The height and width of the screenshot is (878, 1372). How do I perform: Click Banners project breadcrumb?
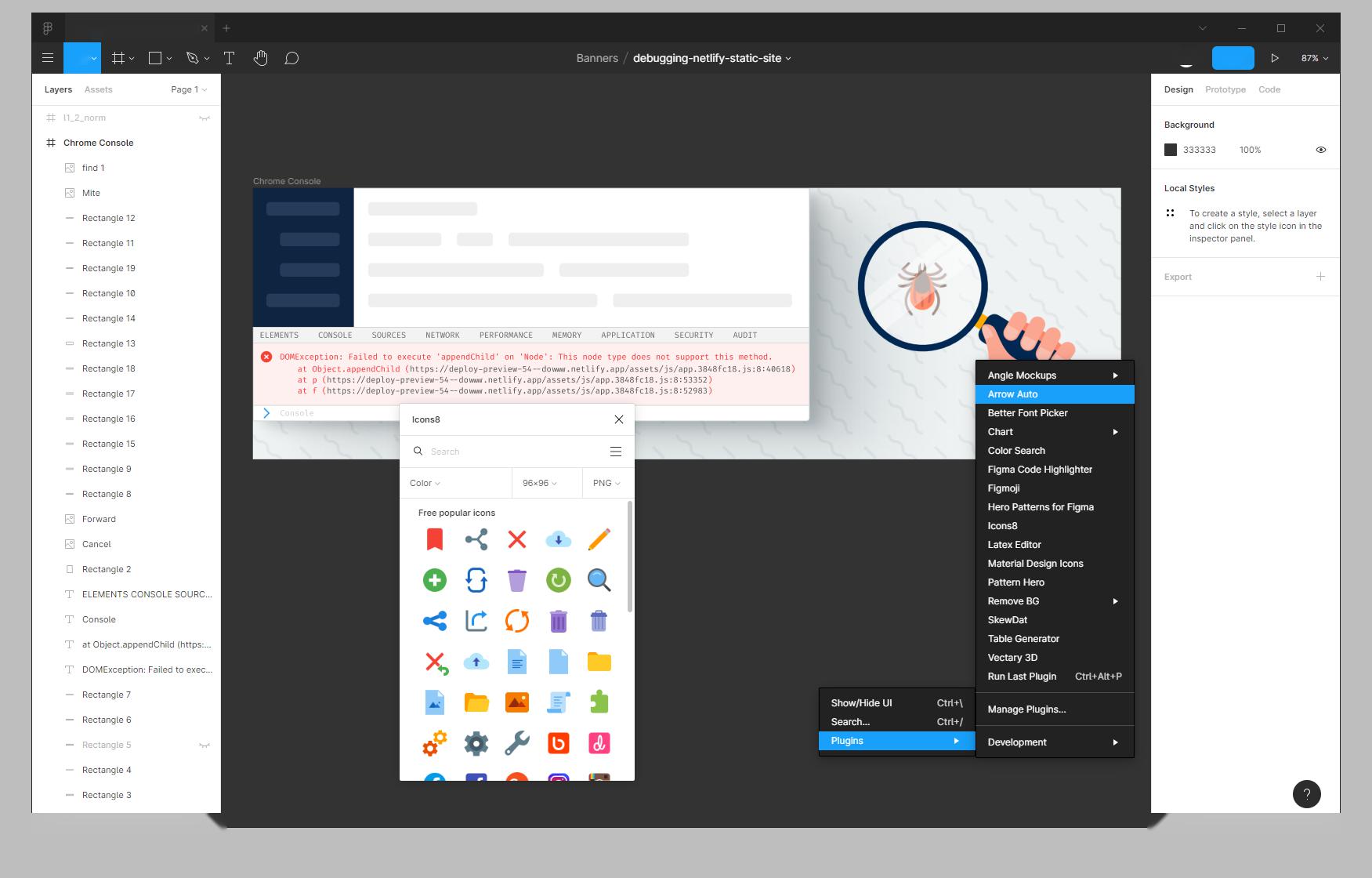click(x=597, y=58)
